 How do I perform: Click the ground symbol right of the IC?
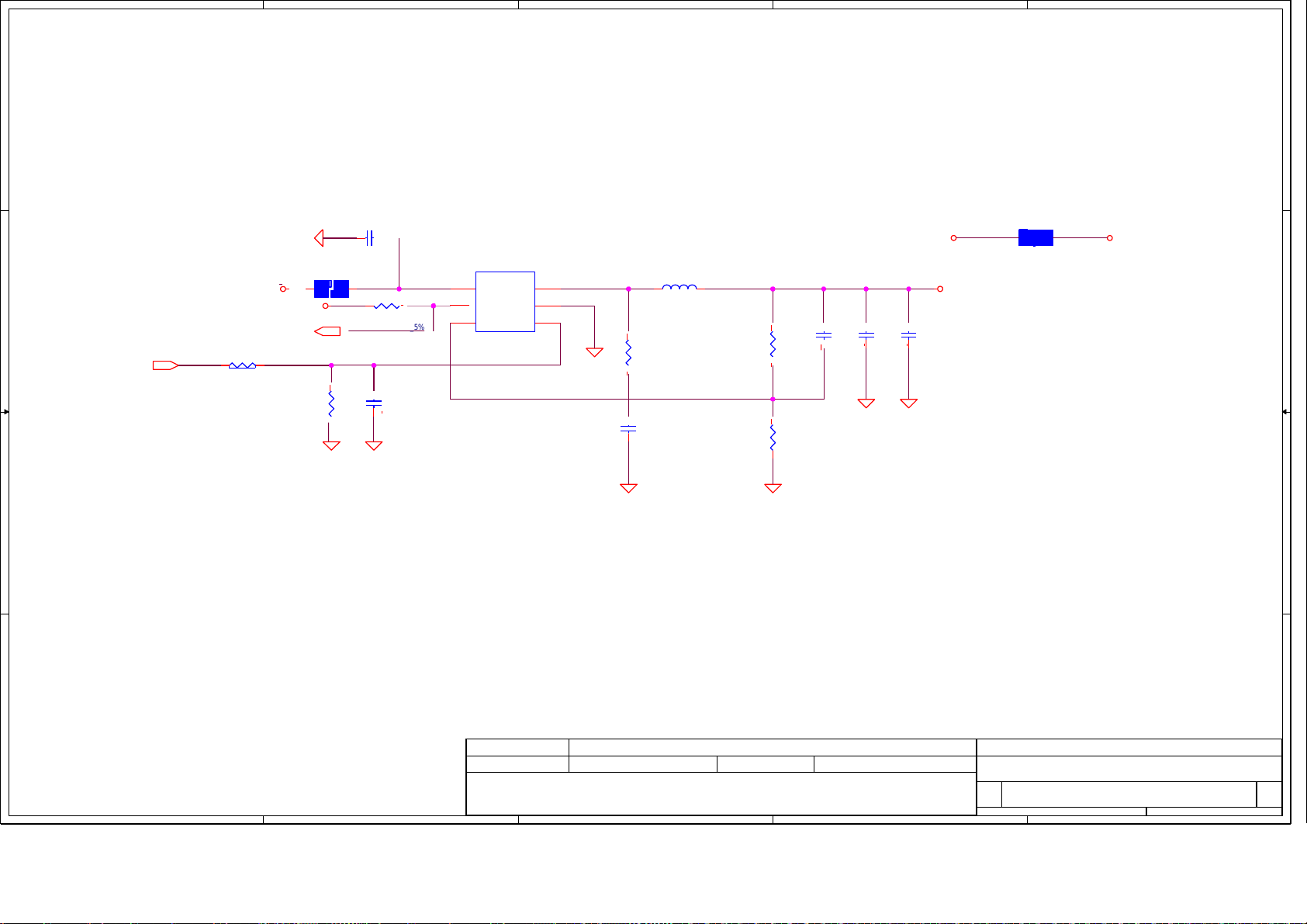(595, 352)
